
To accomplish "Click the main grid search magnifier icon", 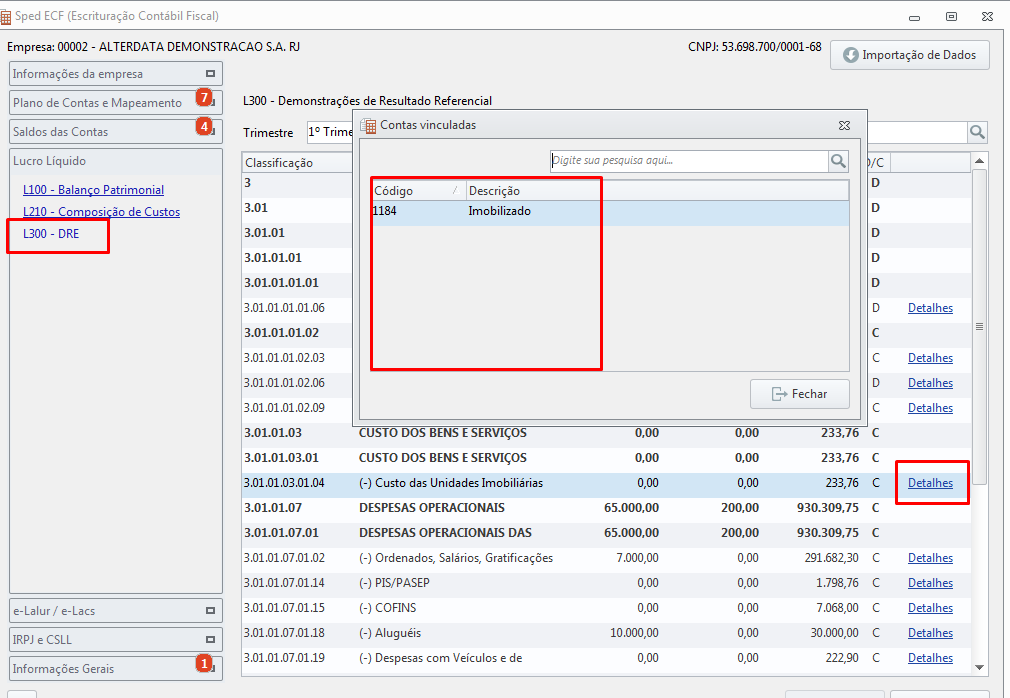I will tap(977, 132).
